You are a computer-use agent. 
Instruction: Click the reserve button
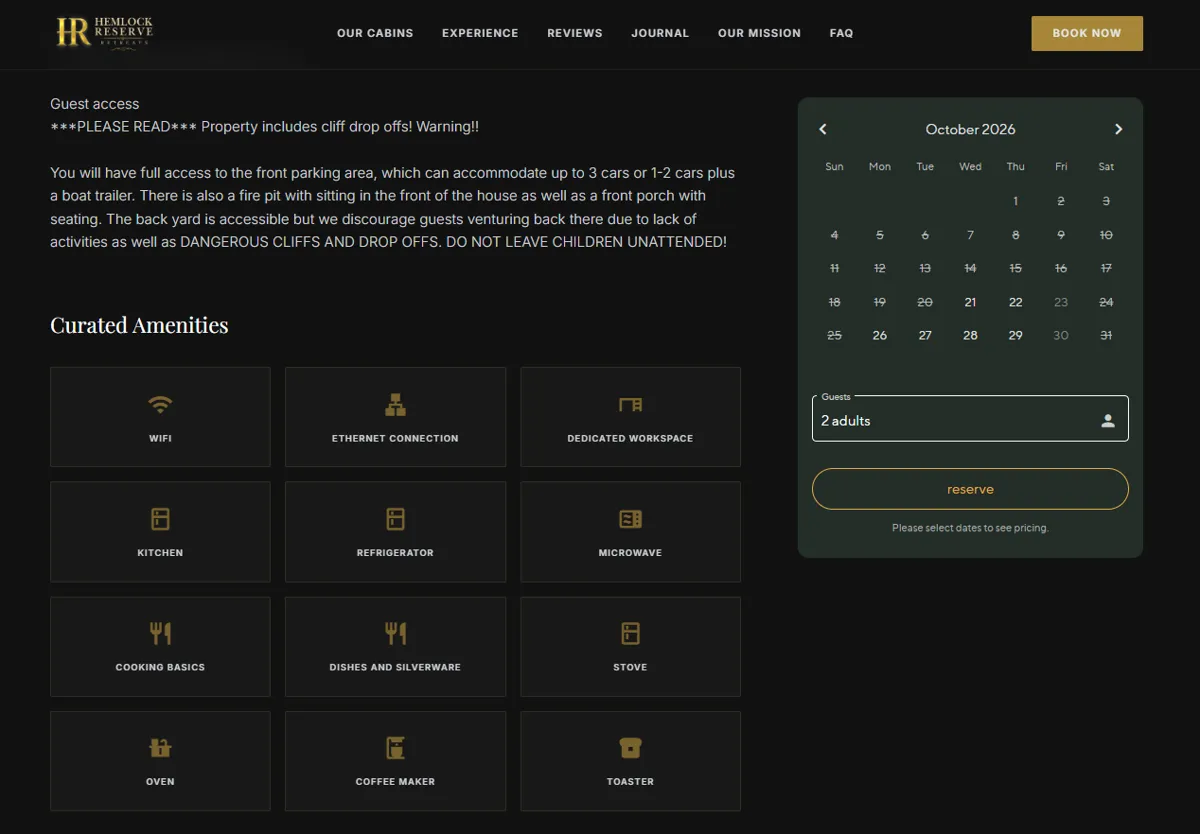pos(970,489)
